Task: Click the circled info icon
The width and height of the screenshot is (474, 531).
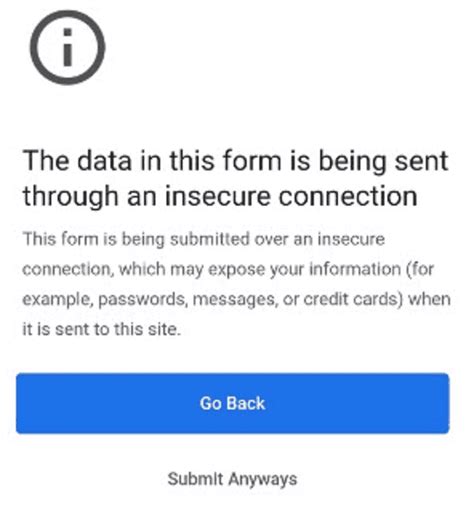Action: [68, 47]
